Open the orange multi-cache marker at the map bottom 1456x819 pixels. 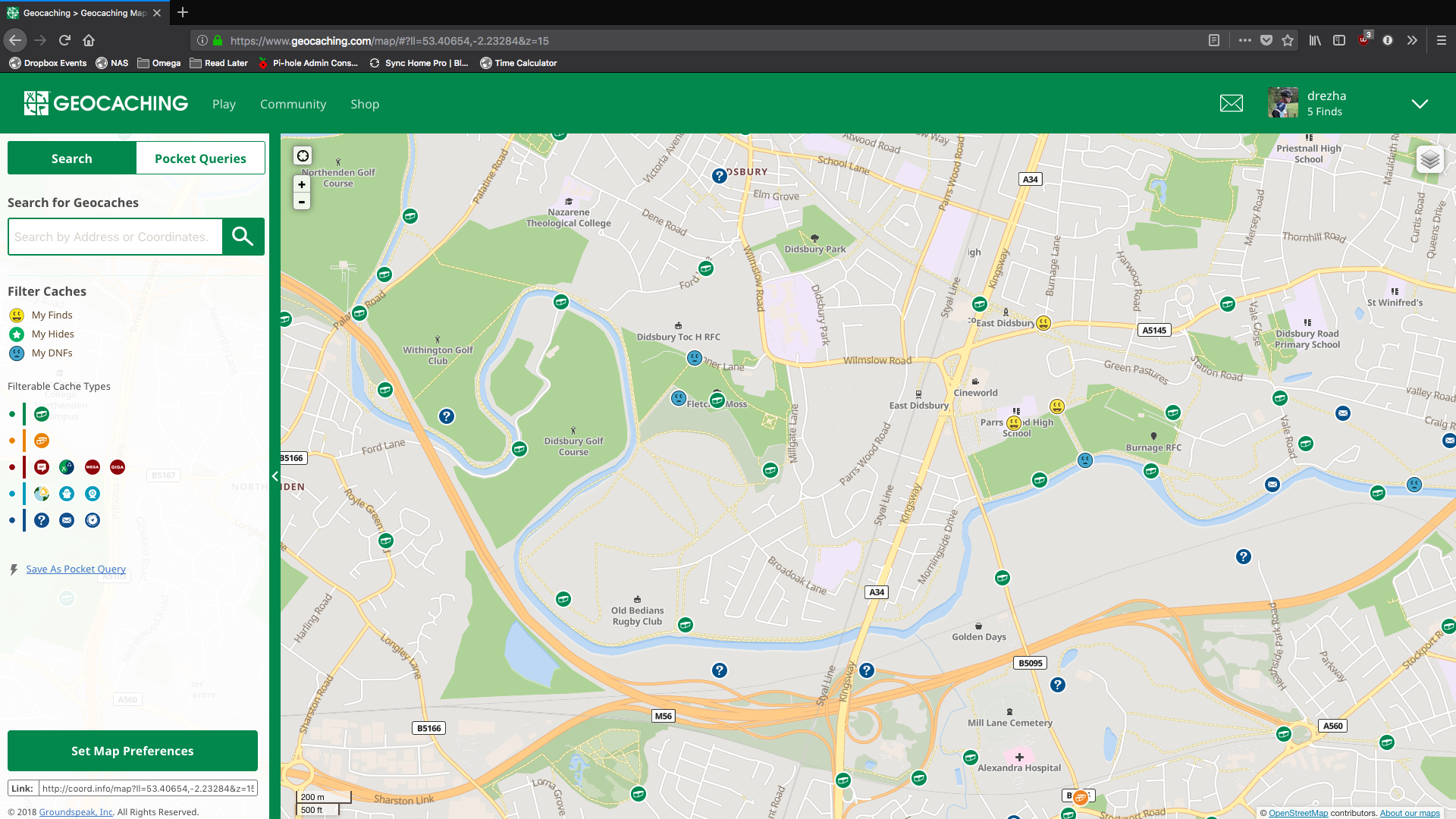click(x=1081, y=798)
